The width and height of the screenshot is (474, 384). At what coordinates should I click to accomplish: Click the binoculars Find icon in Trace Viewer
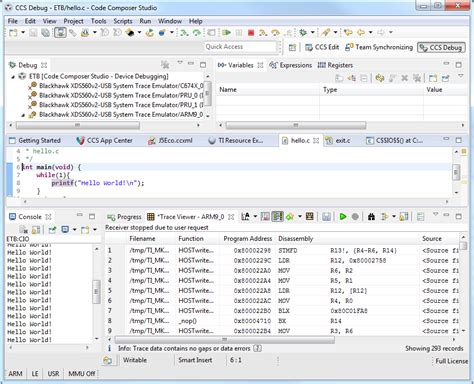(371, 217)
